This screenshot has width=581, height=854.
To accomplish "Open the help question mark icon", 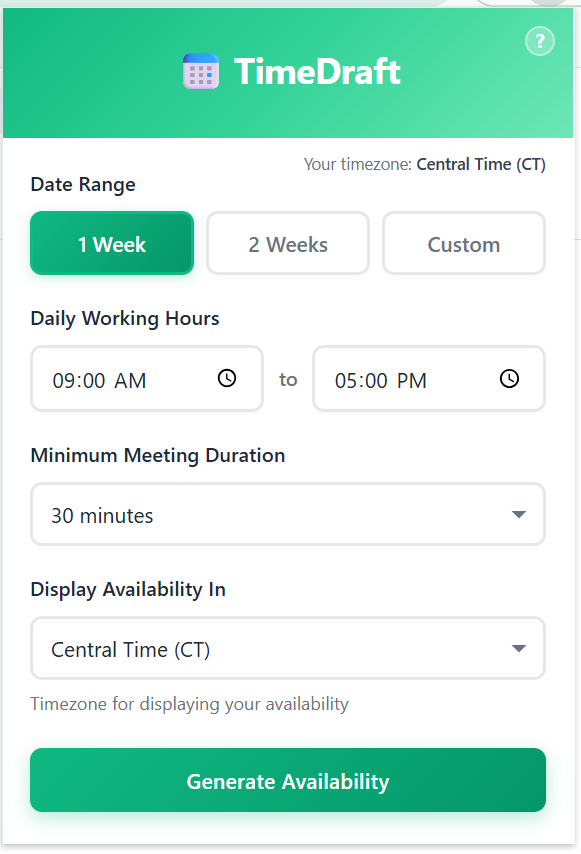I will (x=539, y=41).
